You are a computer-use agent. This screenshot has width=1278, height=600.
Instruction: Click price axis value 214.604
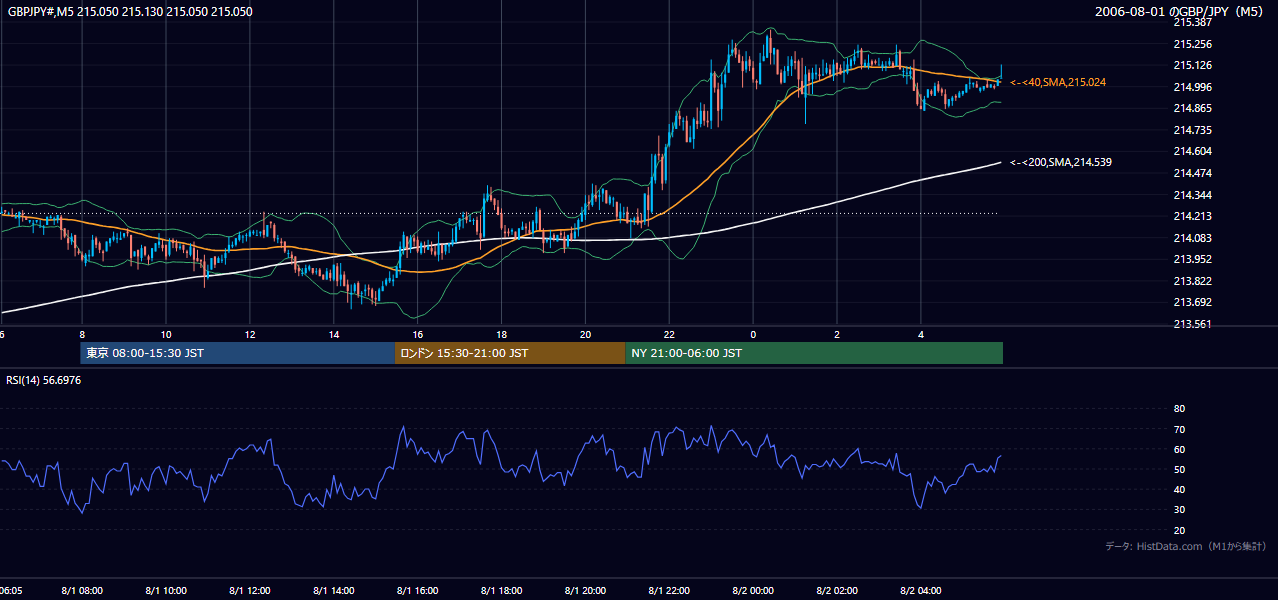click(x=1192, y=152)
